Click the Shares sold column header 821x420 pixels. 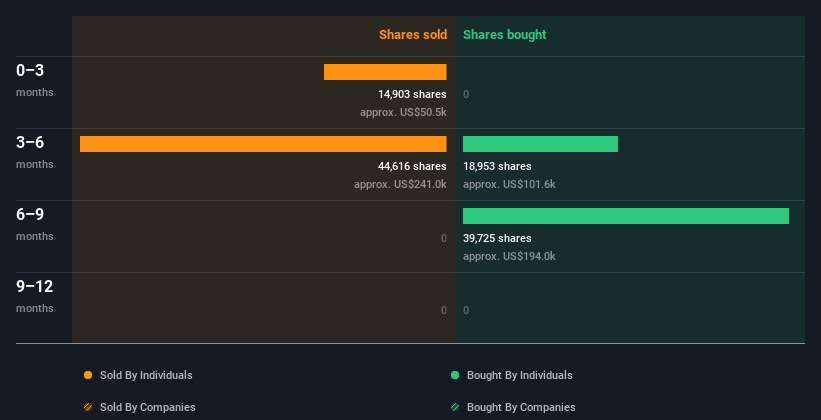point(413,35)
